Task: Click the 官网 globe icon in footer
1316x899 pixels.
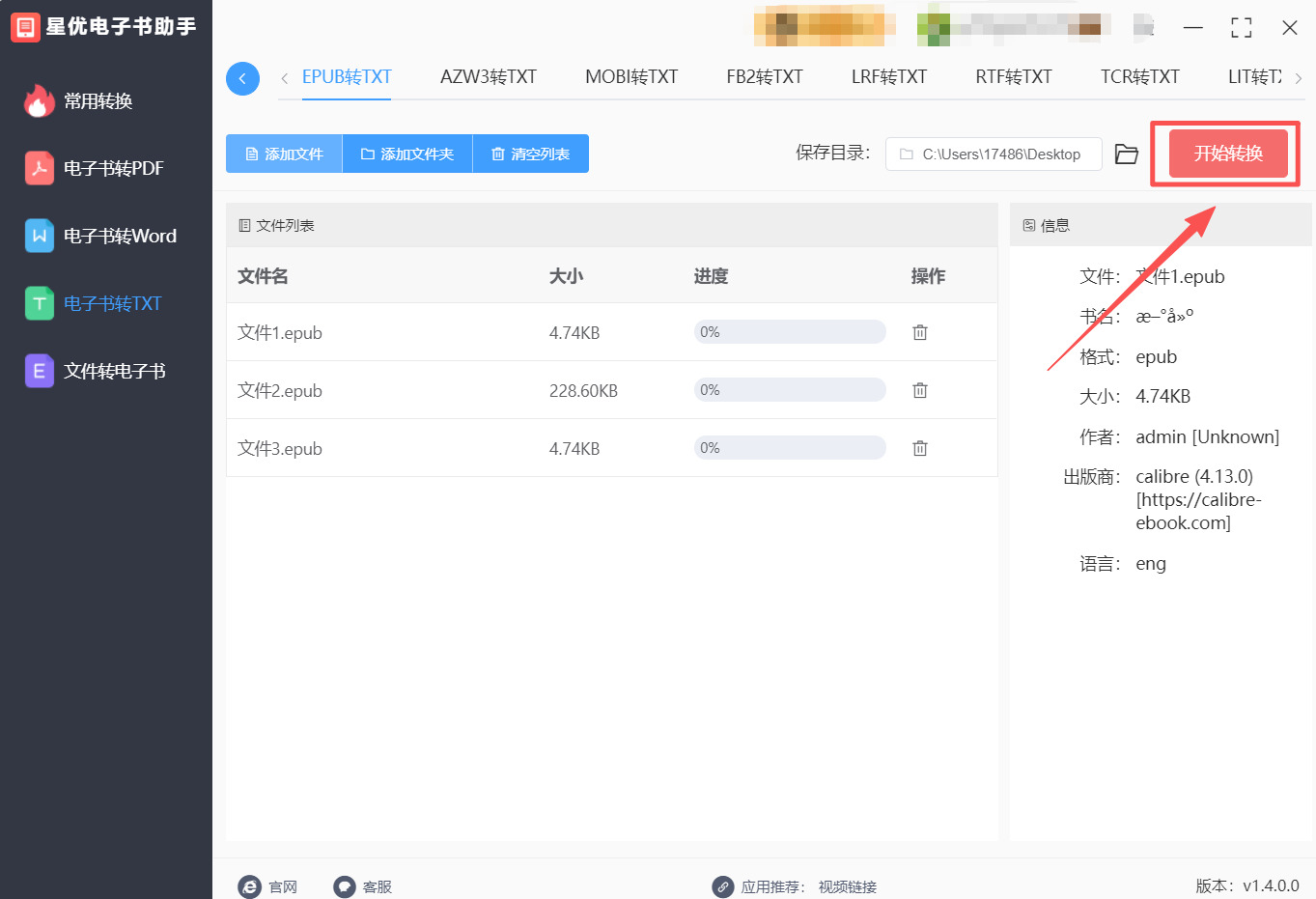Action: tap(251, 886)
